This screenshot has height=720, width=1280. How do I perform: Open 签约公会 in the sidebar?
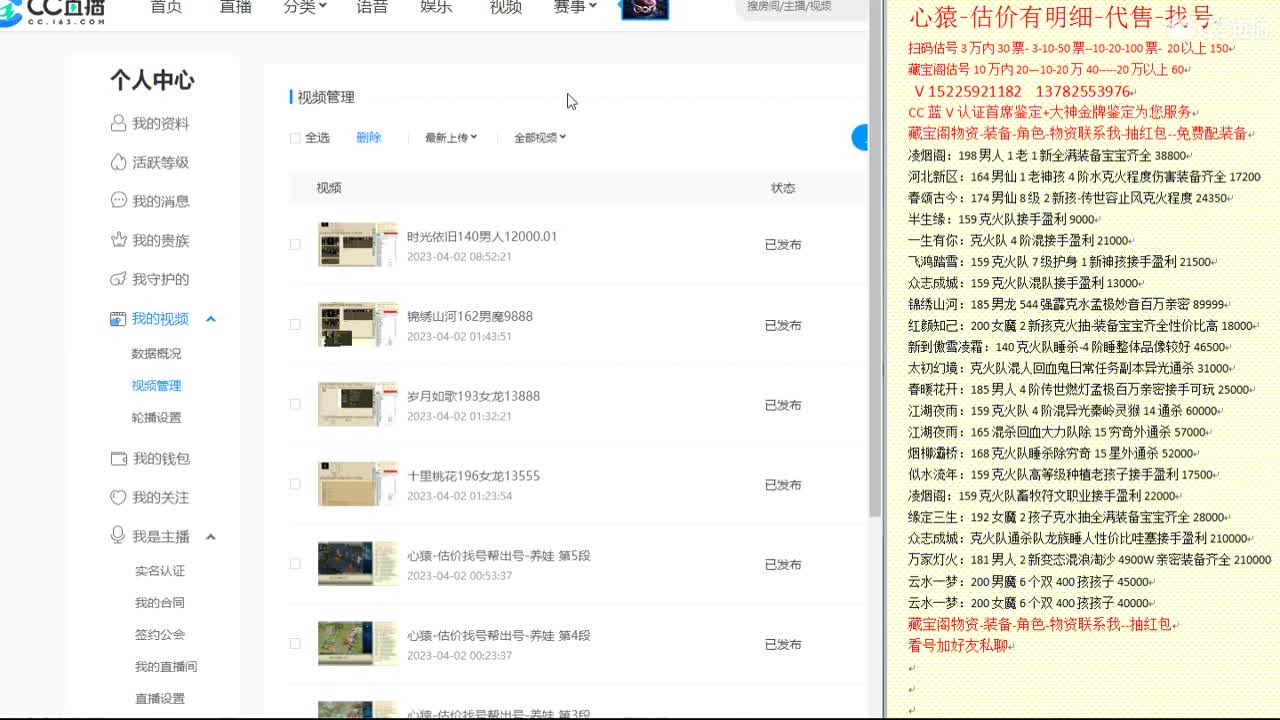click(x=160, y=634)
